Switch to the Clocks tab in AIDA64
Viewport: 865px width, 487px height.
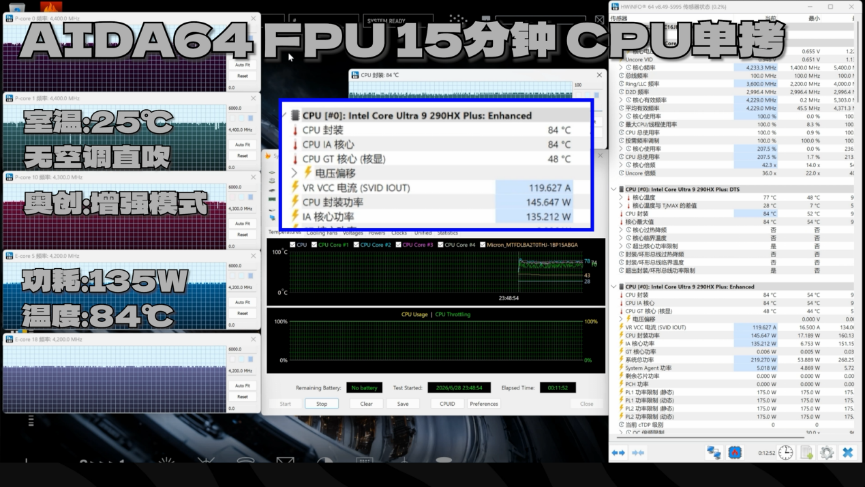tap(399, 233)
